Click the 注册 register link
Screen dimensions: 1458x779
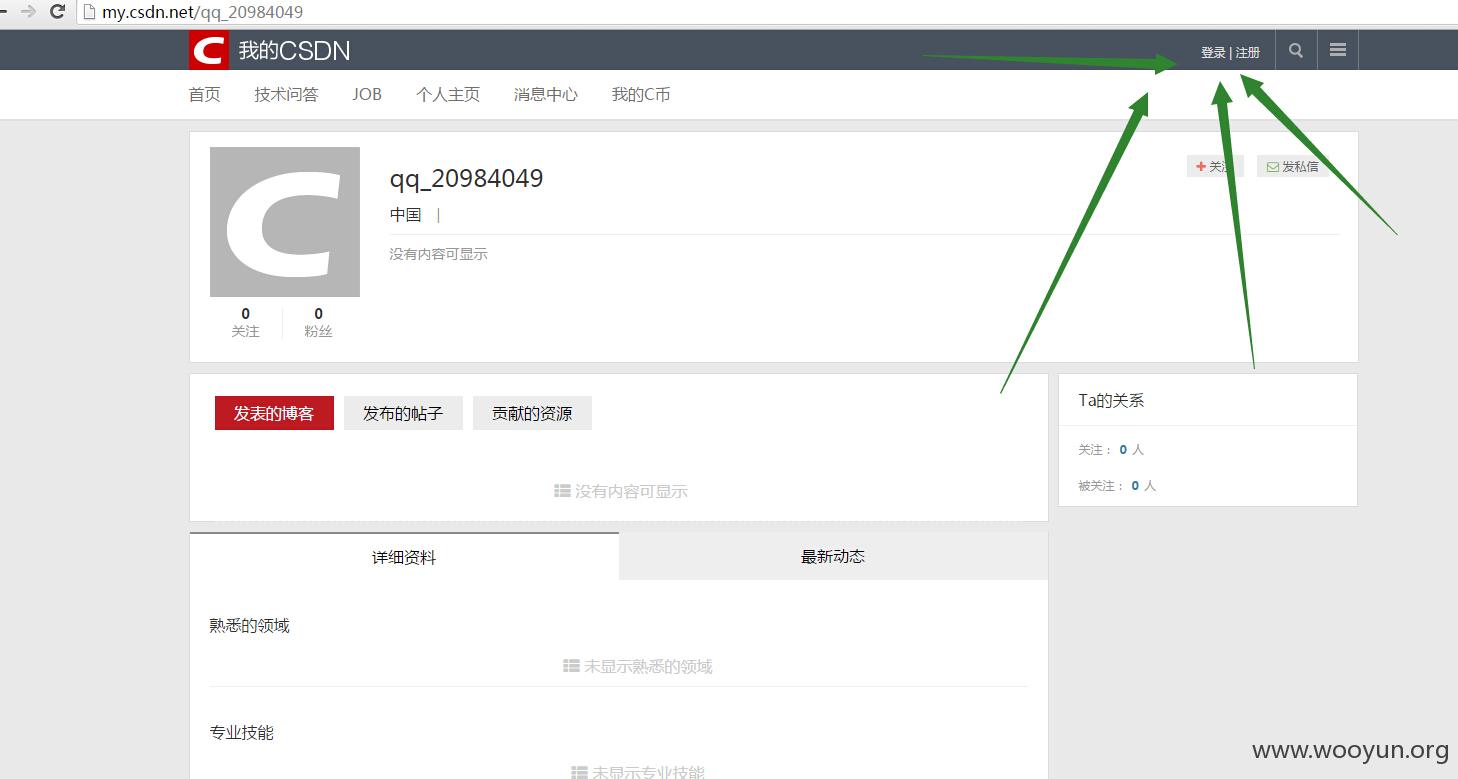(1248, 53)
